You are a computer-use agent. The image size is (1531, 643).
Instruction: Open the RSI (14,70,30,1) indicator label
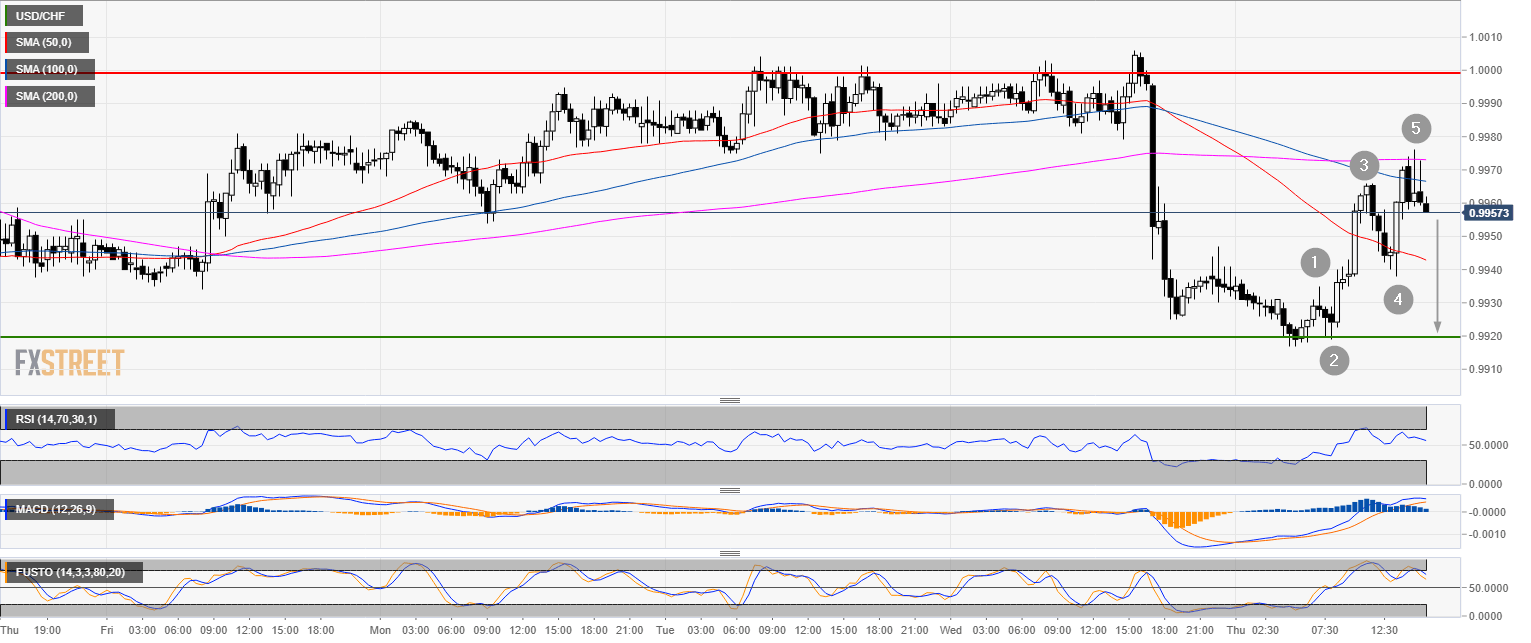click(60, 419)
